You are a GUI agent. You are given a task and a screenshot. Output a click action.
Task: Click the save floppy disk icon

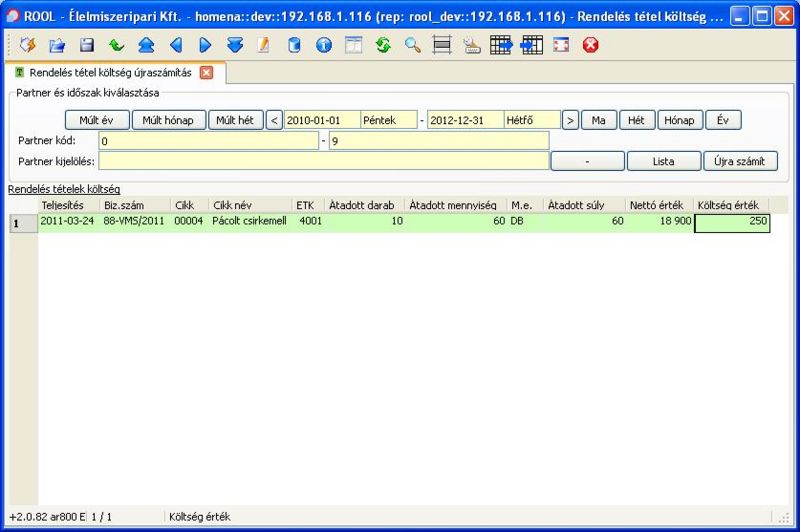point(87,45)
